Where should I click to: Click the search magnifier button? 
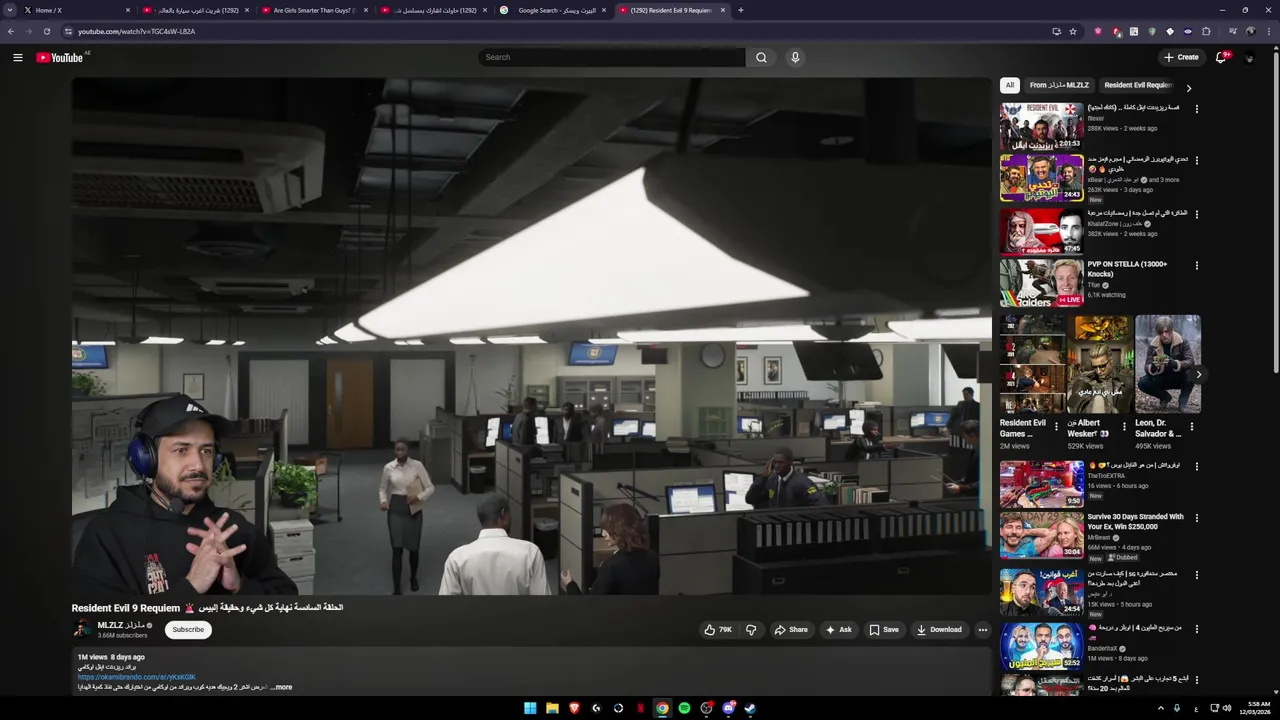[761, 57]
